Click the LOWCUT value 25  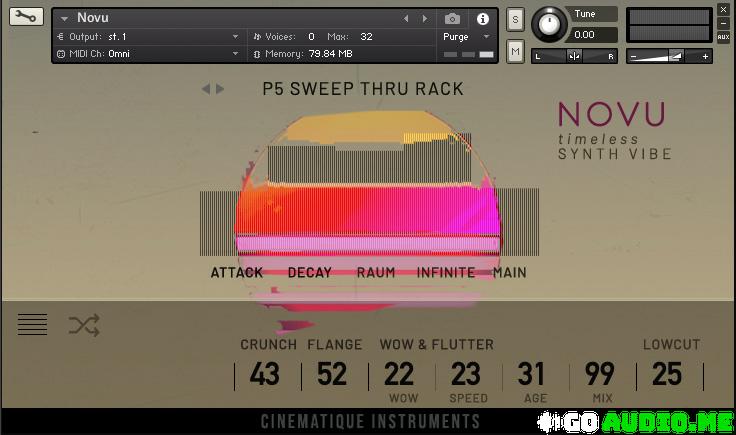[x=667, y=374]
